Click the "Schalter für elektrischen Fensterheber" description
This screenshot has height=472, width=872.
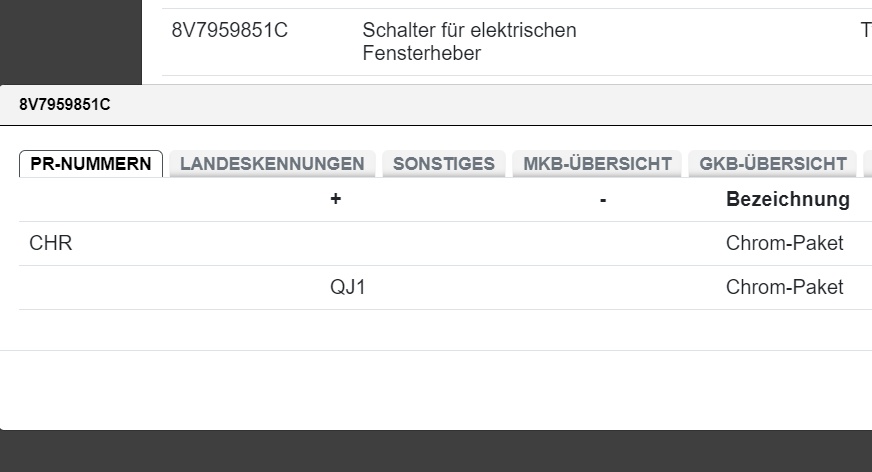tap(469, 42)
